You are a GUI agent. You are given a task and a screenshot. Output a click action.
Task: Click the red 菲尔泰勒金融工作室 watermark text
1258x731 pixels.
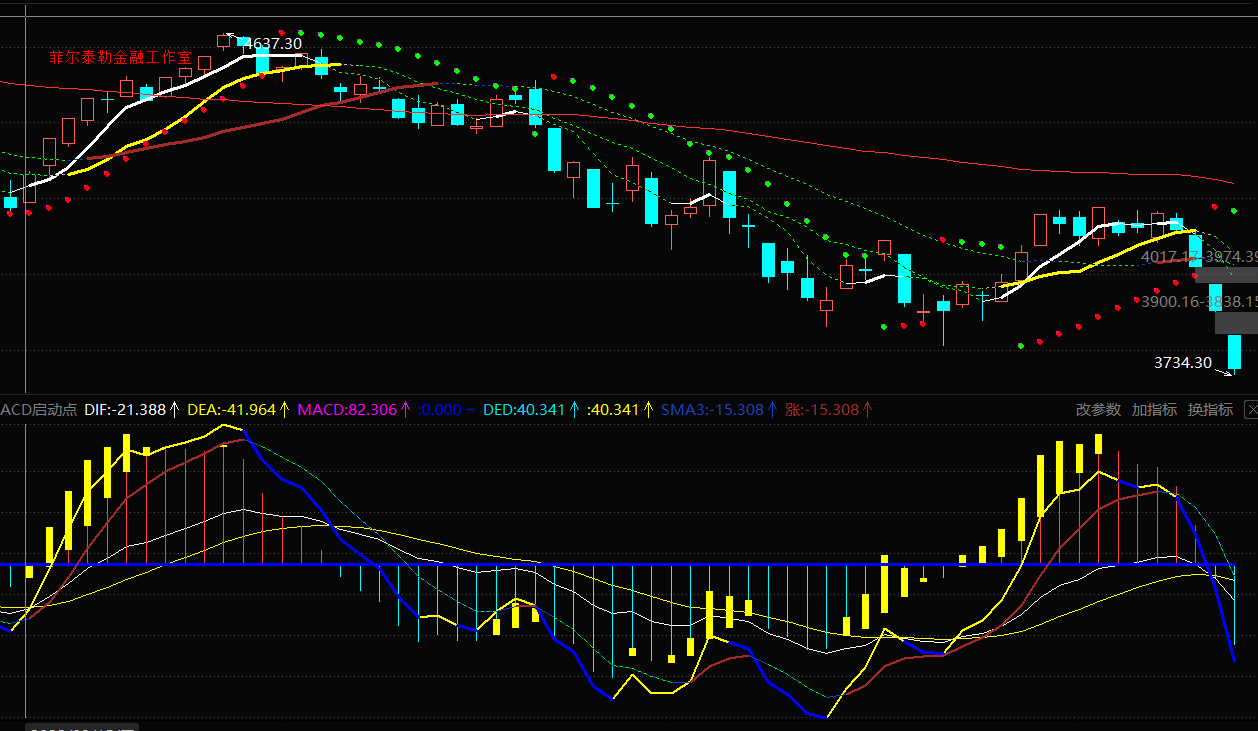pyautogui.click(x=121, y=58)
